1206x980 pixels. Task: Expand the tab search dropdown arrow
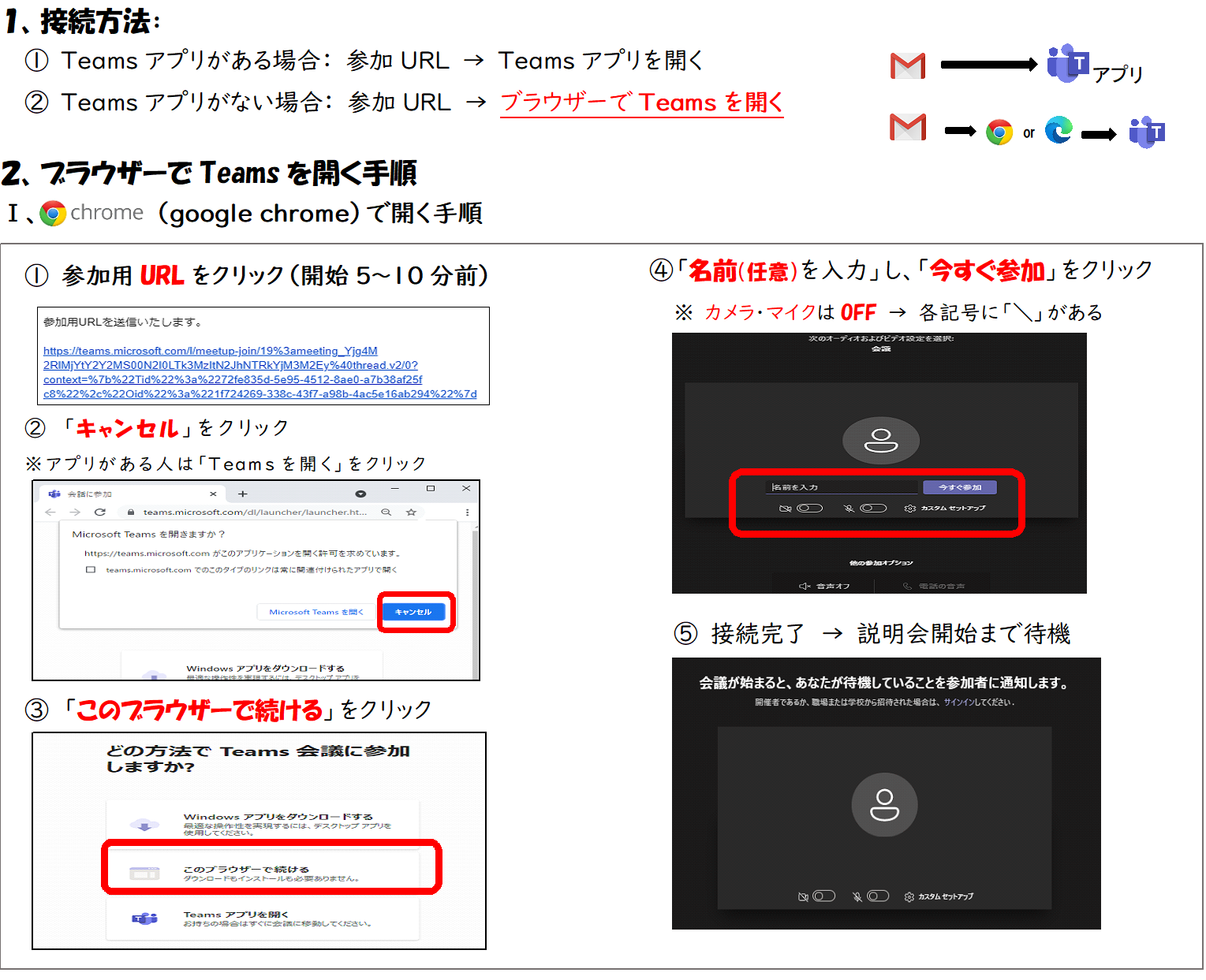[x=360, y=494]
